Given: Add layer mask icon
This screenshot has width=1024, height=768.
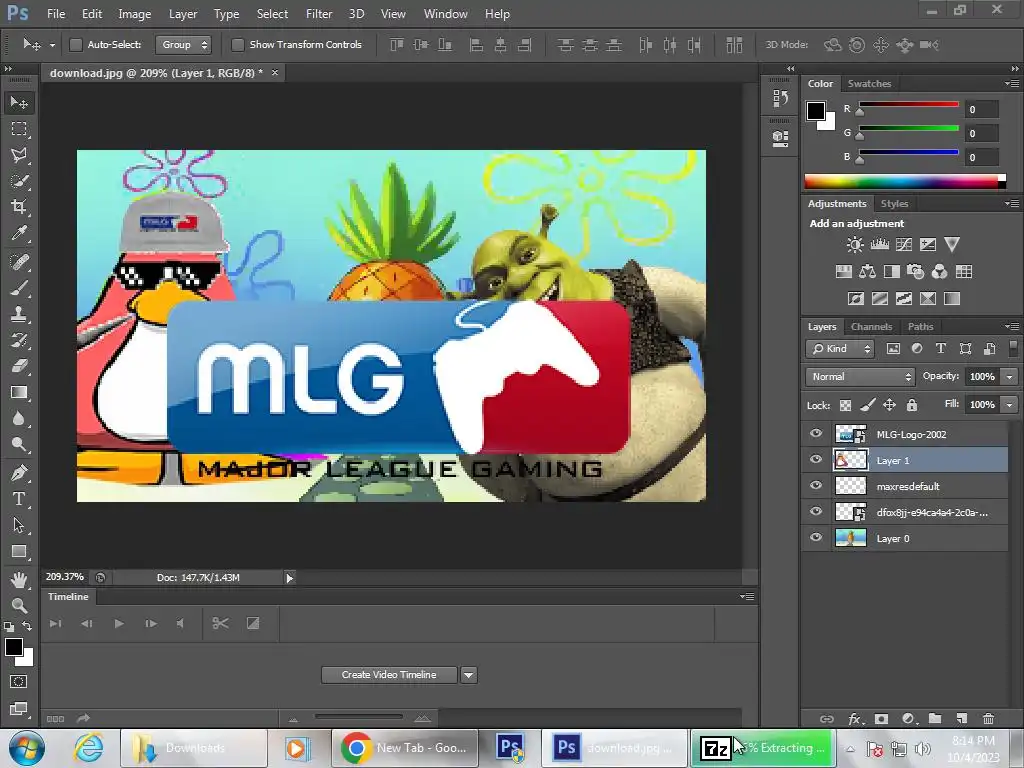Looking at the screenshot, I should pyautogui.click(x=882, y=718).
